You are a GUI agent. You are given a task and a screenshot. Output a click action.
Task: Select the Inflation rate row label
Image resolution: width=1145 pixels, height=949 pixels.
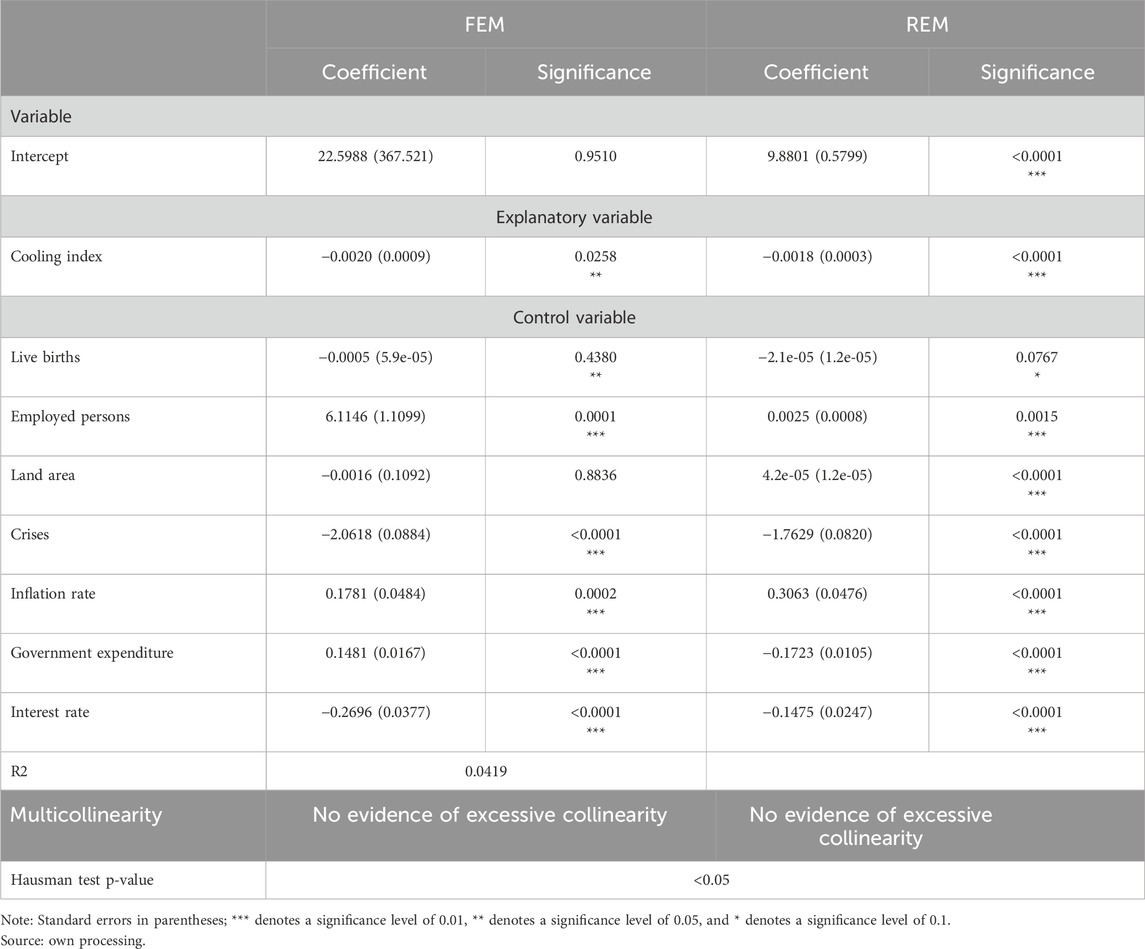tap(53, 593)
